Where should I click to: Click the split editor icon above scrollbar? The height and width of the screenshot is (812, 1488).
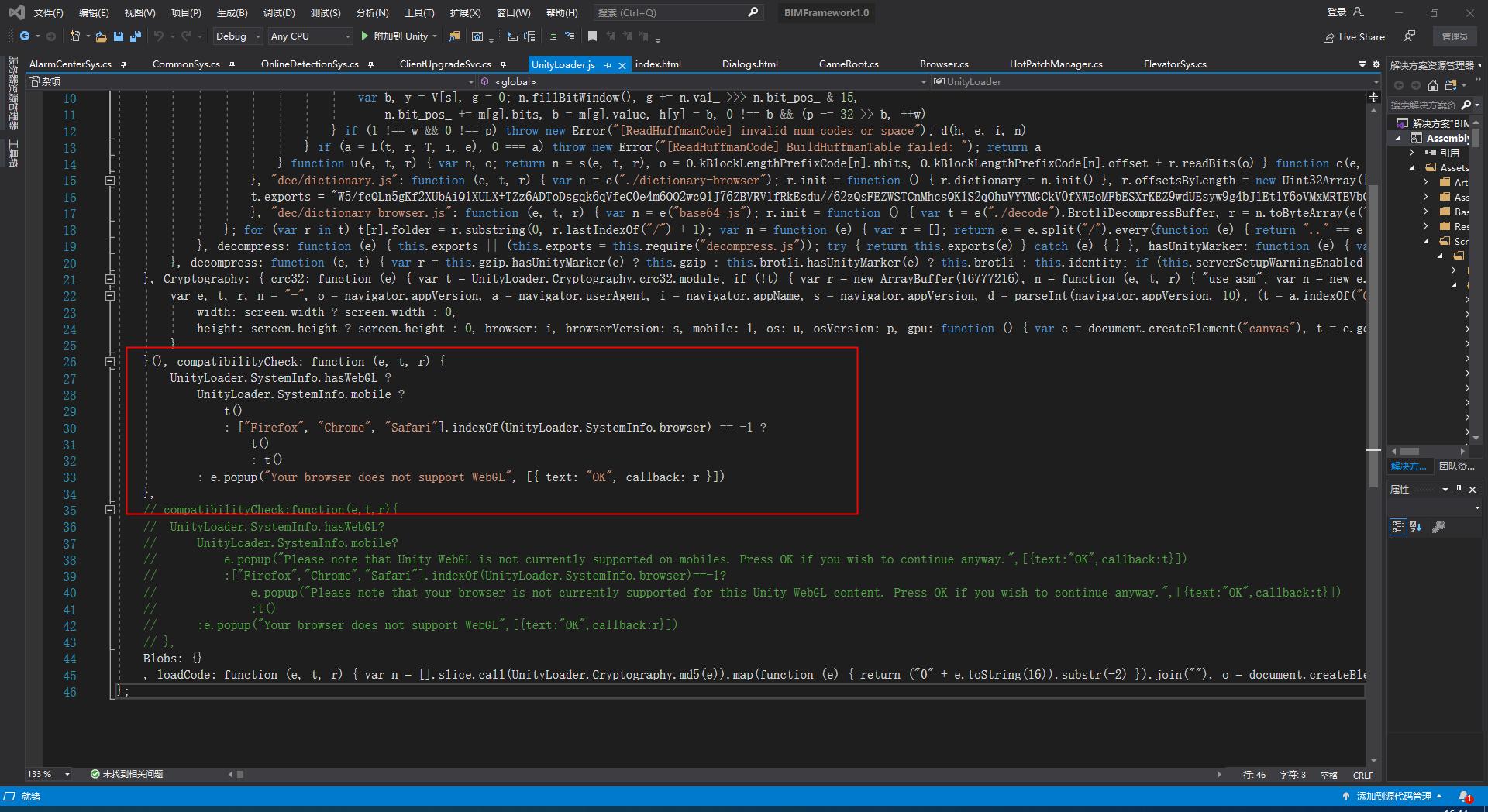coord(1374,97)
